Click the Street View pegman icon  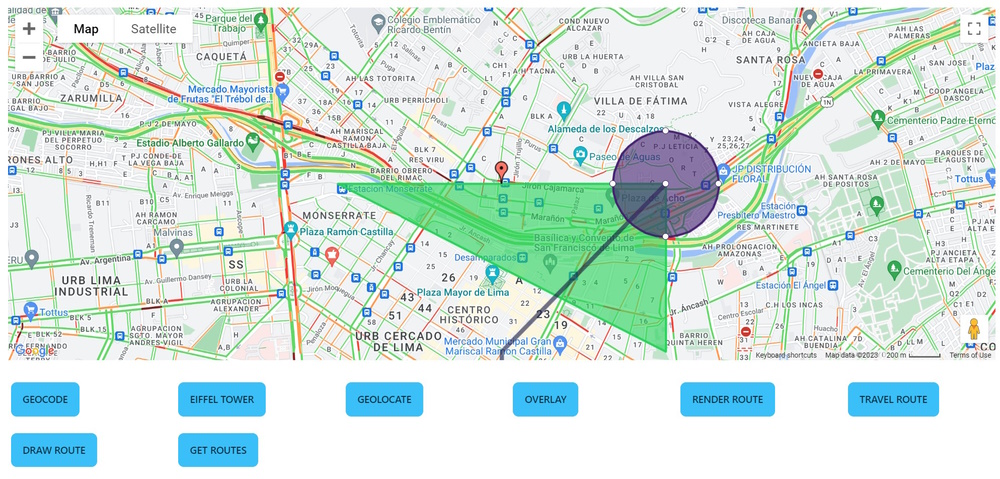click(973, 330)
